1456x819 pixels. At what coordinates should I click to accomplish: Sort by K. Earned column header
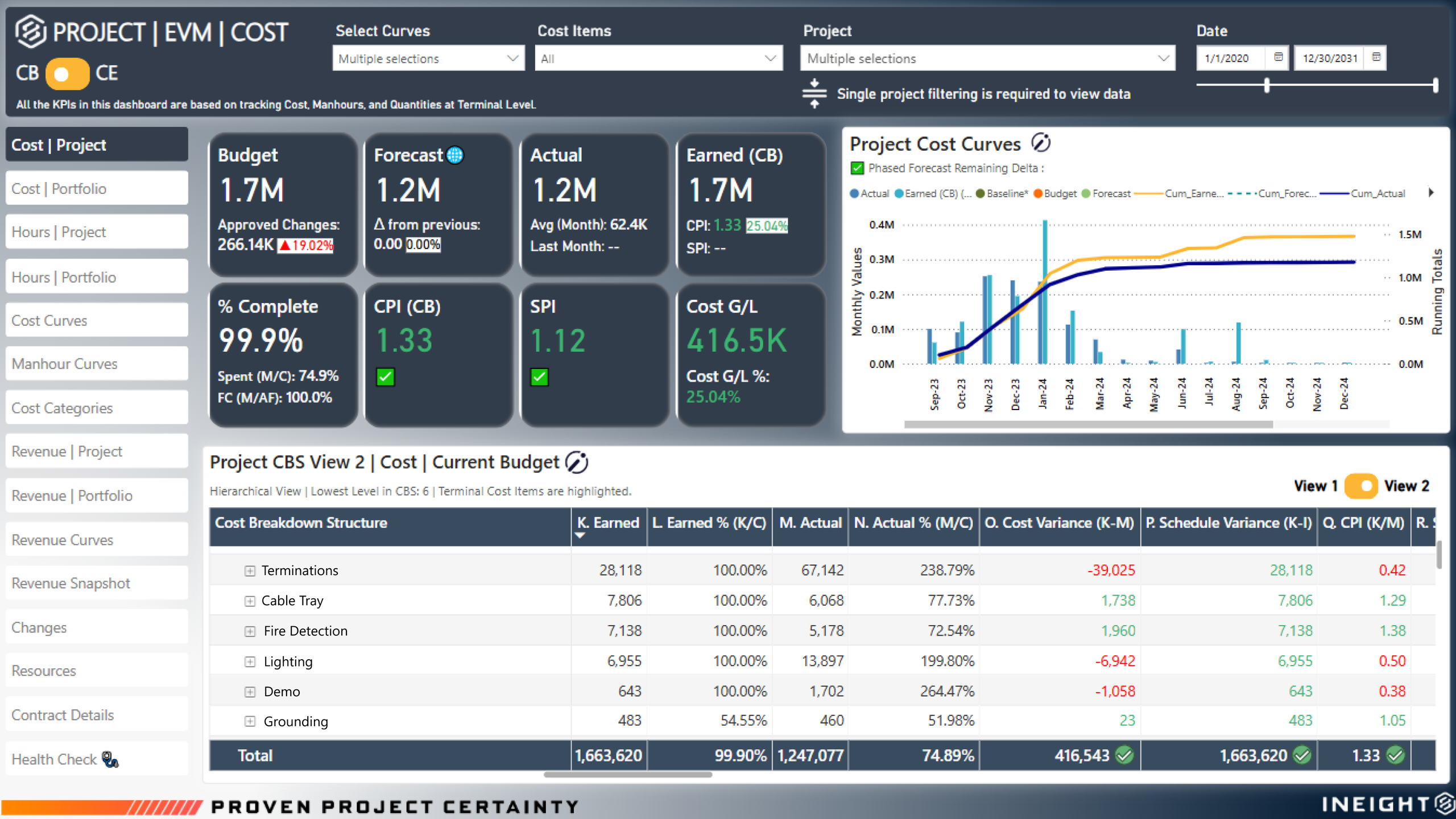pos(608,523)
